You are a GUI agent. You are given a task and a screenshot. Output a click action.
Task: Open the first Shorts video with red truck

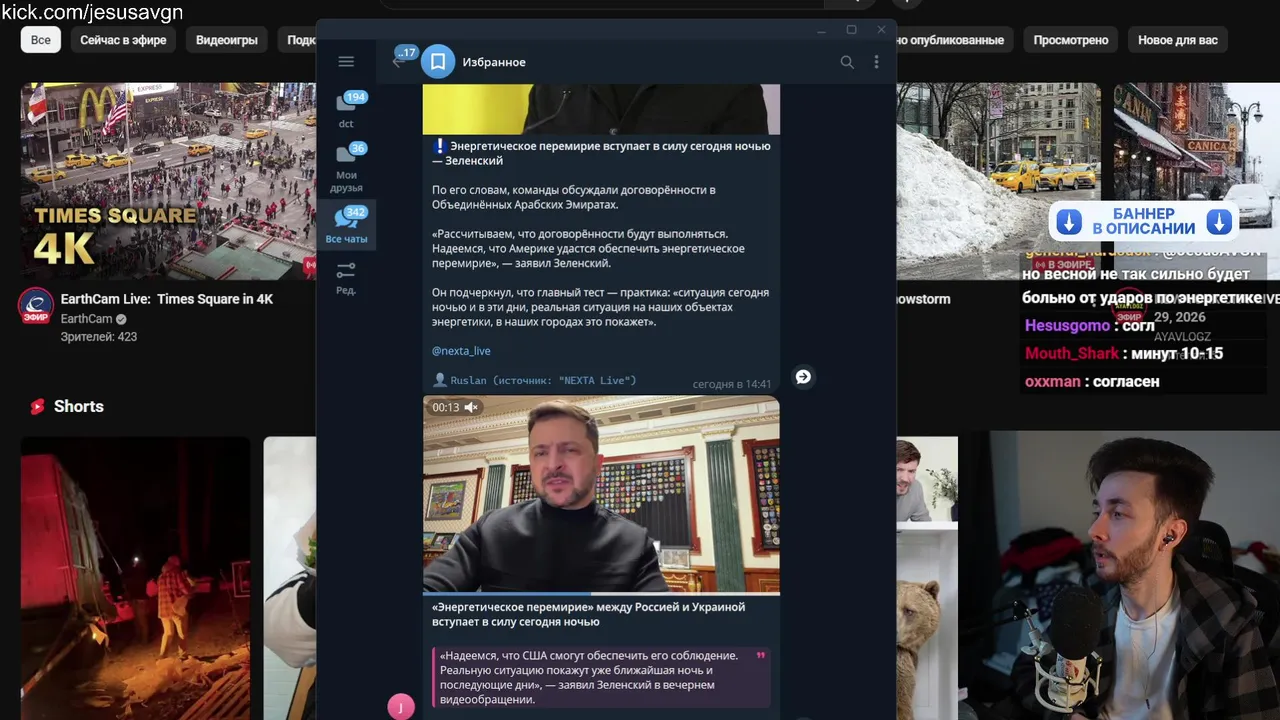(x=135, y=578)
